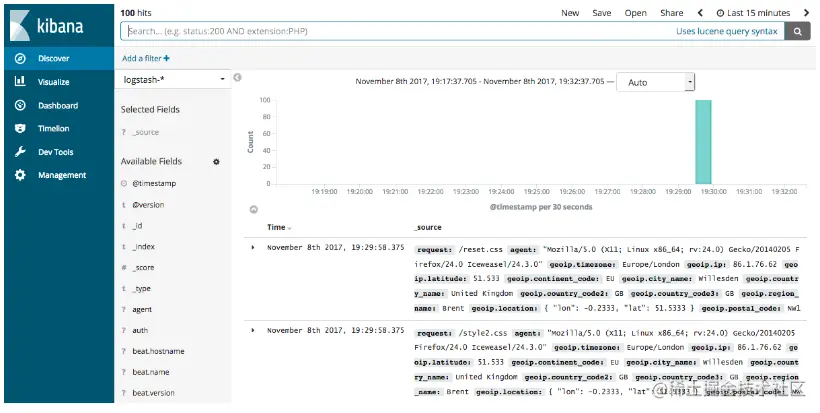Click the _source column header

tap(428, 227)
